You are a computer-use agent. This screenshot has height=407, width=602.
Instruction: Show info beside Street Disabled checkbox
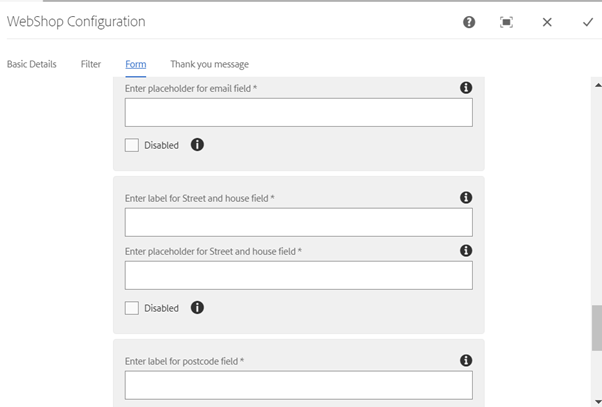point(197,308)
